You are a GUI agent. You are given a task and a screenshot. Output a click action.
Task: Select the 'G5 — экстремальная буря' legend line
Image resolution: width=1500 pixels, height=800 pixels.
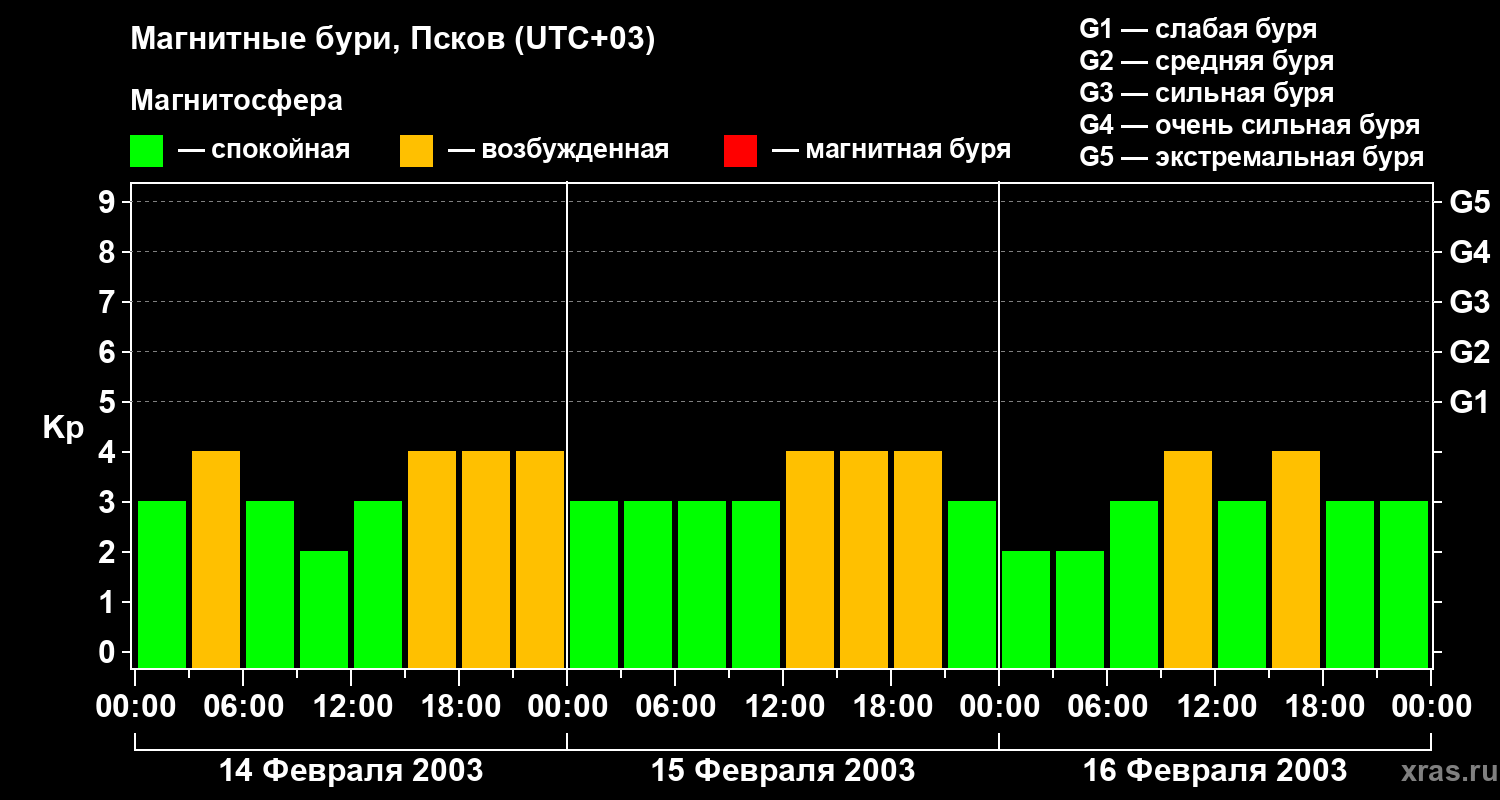tap(1252, 157)
